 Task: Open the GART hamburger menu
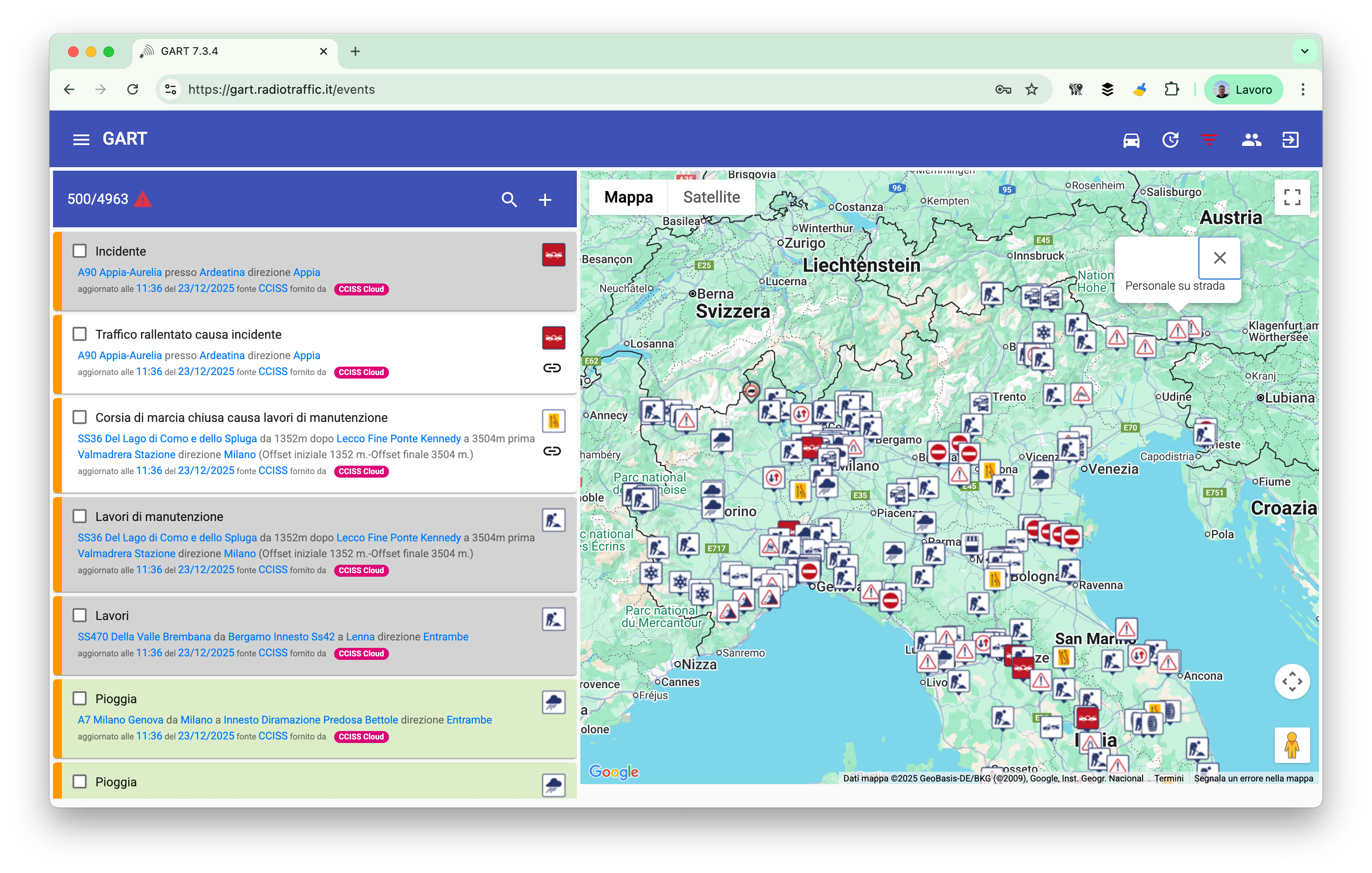(81, 140)
